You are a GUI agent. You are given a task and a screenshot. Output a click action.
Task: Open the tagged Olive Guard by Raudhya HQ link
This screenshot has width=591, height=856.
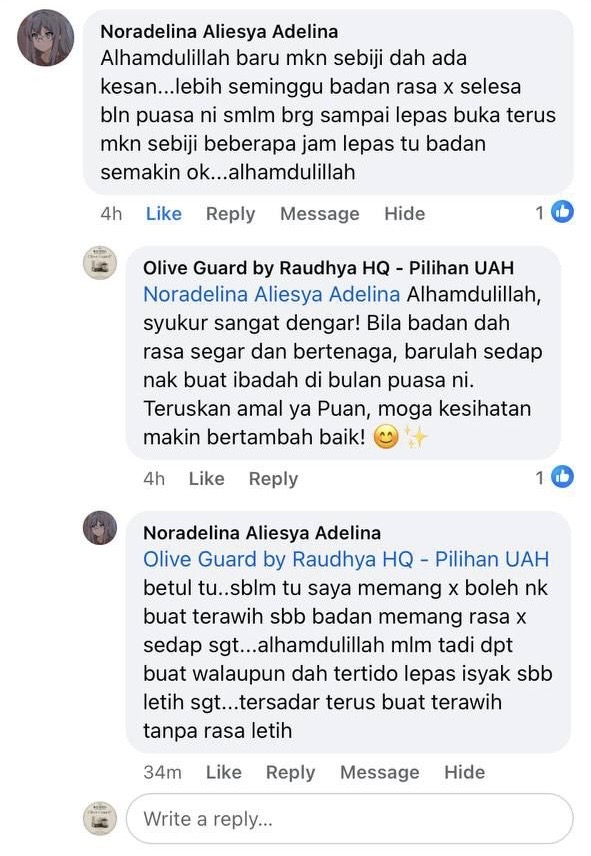[x=346, y=560]
